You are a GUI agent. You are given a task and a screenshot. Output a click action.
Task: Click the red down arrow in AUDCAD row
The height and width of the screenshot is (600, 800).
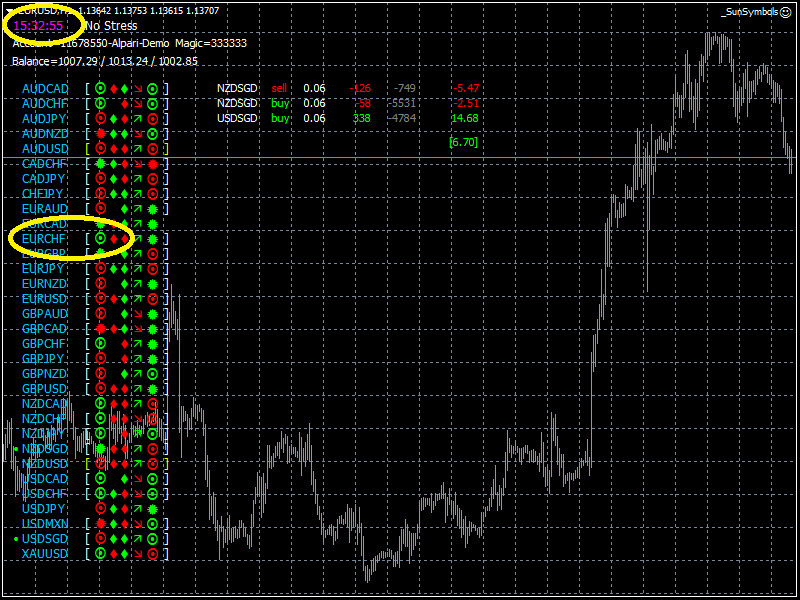point(139,89)
